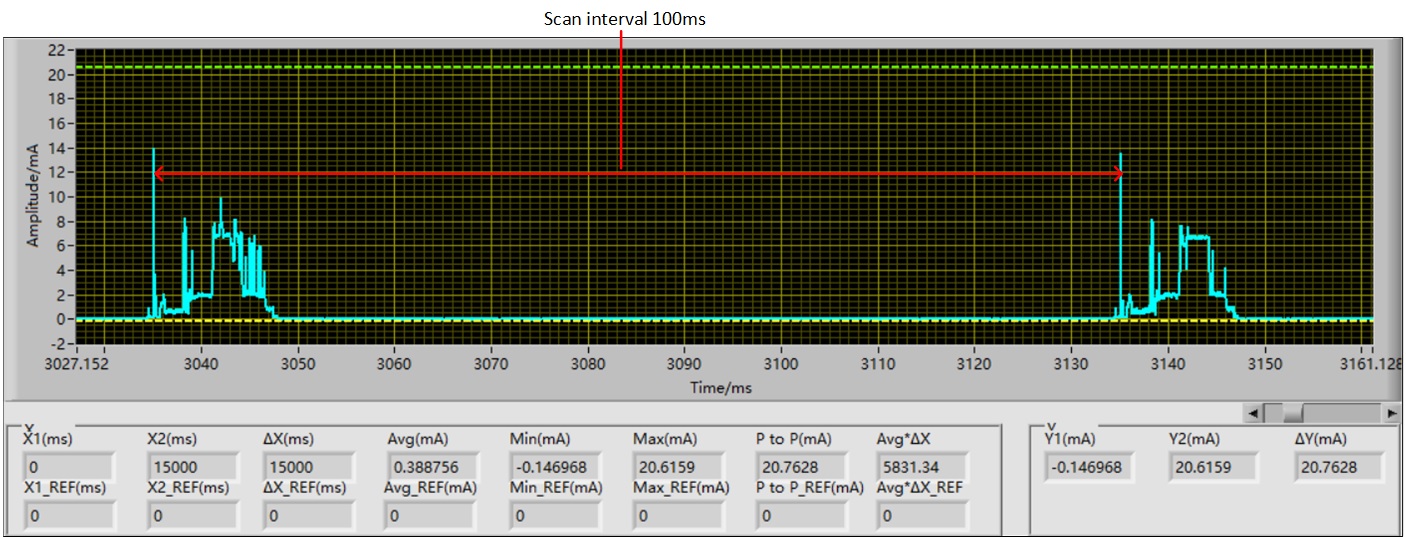Click the X1_REF(ms) value field

coord(69,516)
